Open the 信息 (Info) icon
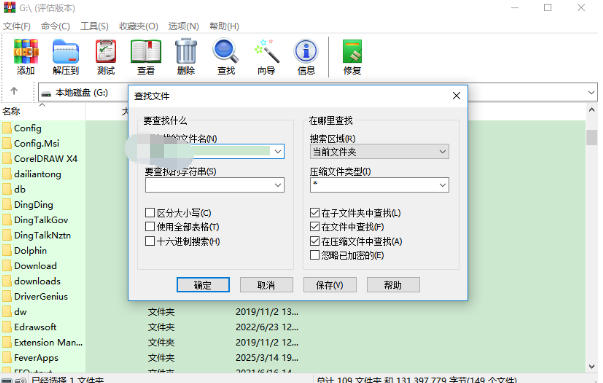This screenshot has height=383, width=603. (306, 52)
